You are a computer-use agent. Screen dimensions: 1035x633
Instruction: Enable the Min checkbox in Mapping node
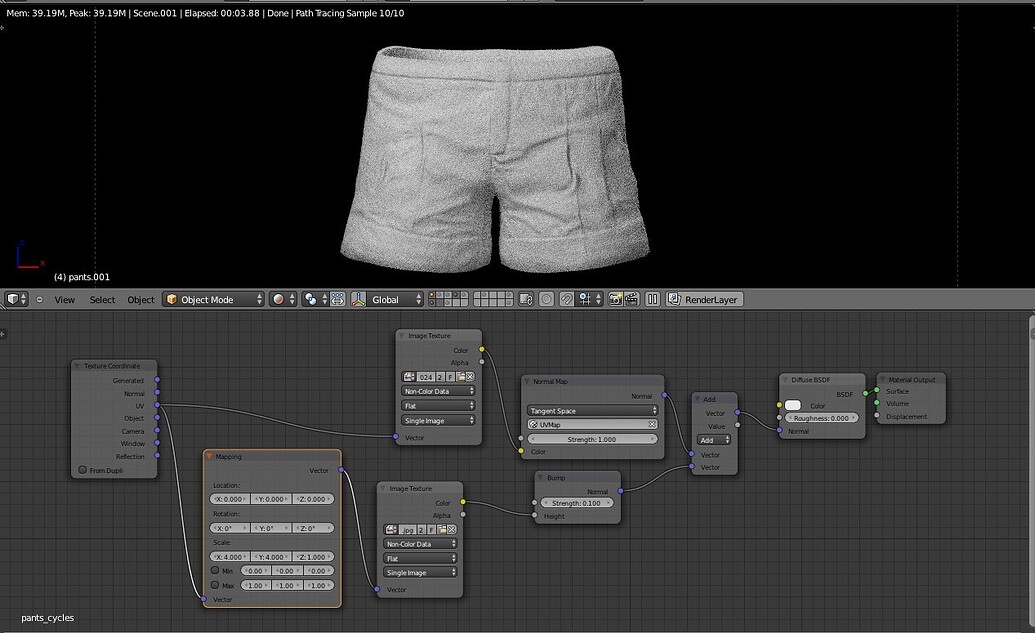point(215,570)
